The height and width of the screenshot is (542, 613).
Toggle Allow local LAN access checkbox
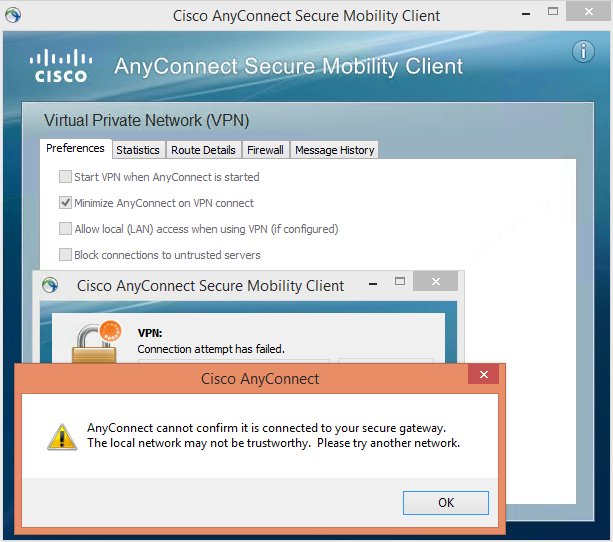tap(65, 229)
